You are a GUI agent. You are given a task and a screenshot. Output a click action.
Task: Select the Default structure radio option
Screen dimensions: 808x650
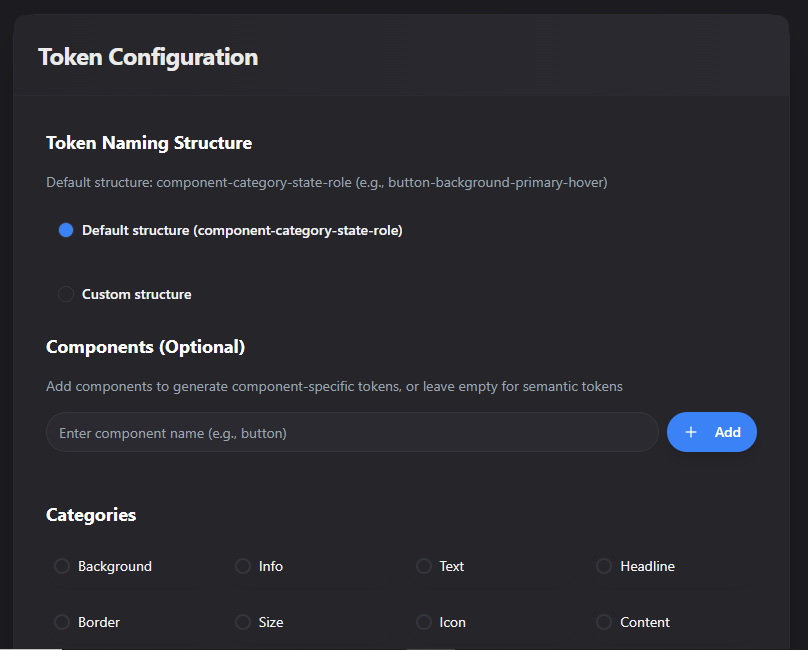(x=65, y=230)
